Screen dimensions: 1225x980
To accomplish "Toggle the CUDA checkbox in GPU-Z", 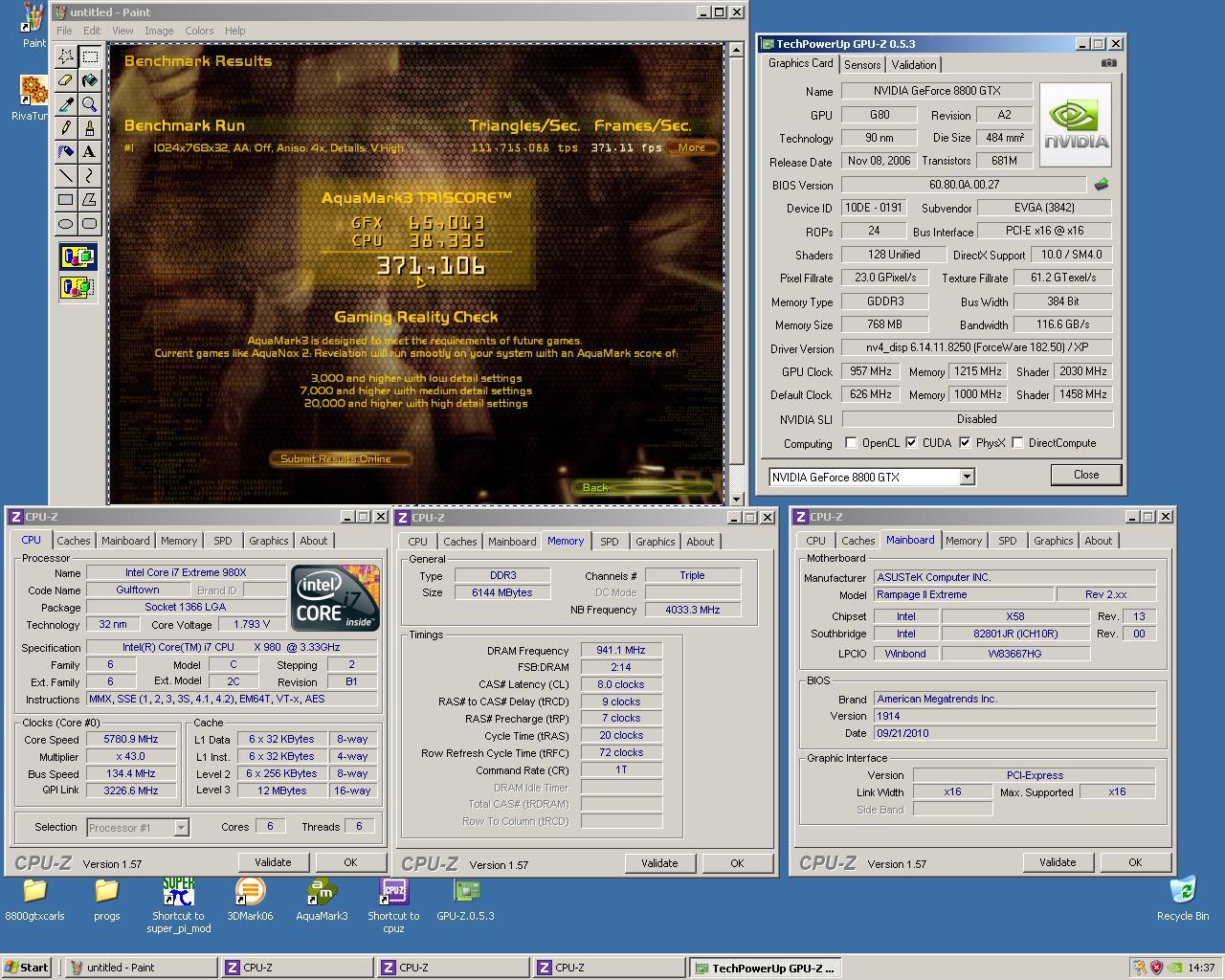I will (911, 443).
